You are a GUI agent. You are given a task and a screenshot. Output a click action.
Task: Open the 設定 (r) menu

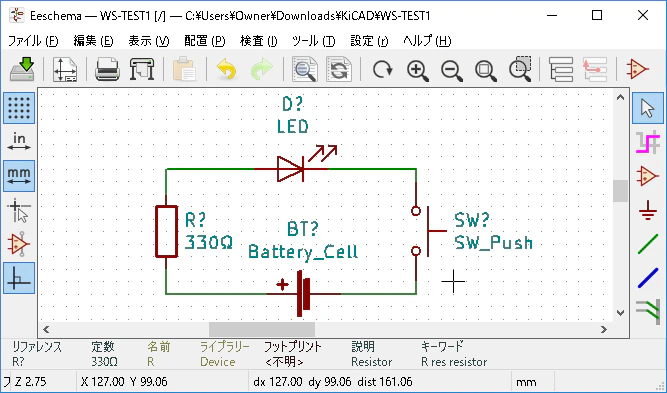coord(369,41)
